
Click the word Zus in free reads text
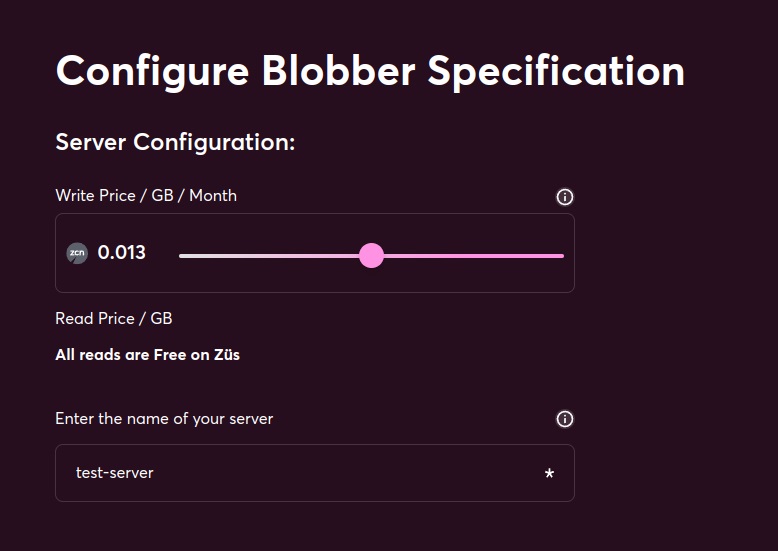point(227,355)
